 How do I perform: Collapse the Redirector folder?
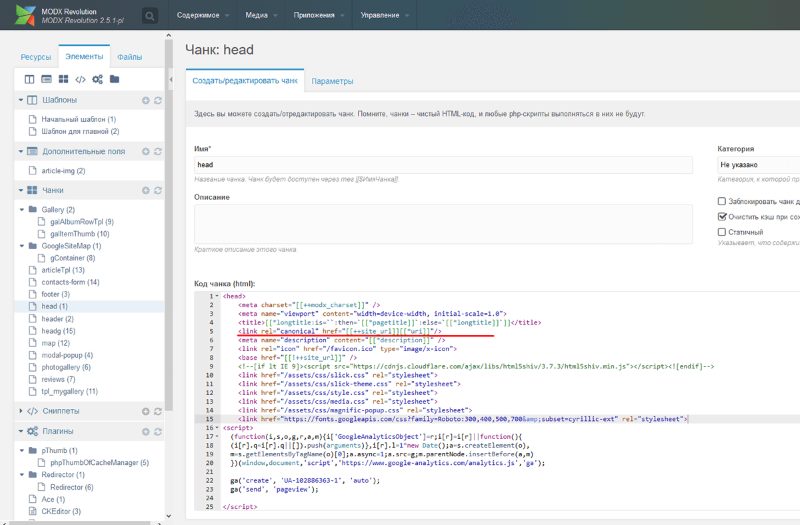[x=22, y=474]
